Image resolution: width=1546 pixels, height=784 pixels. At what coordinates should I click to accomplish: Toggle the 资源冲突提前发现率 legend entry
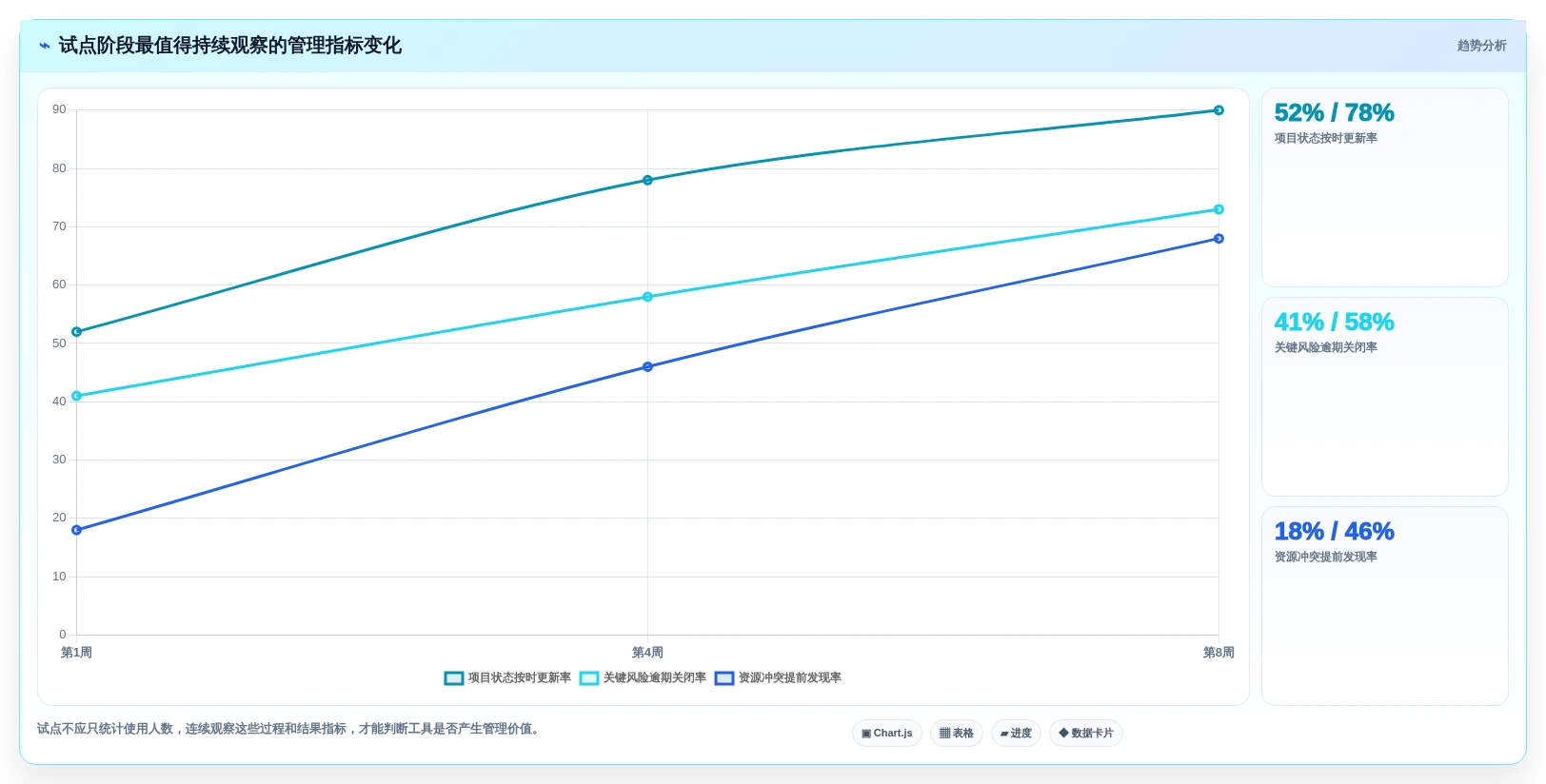tap(778, 678)
